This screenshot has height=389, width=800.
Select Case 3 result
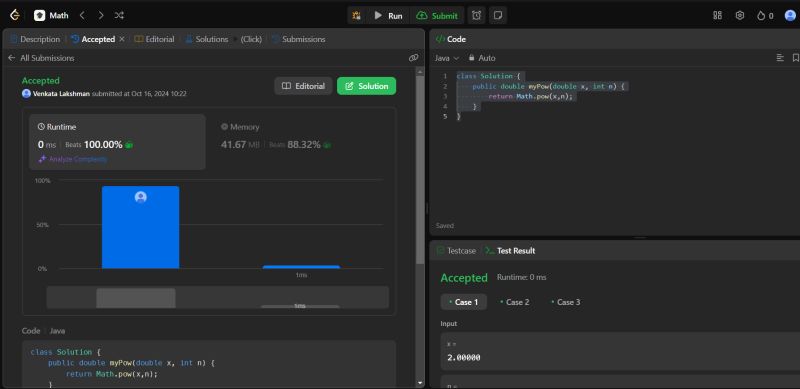click(x=566, y=302)
